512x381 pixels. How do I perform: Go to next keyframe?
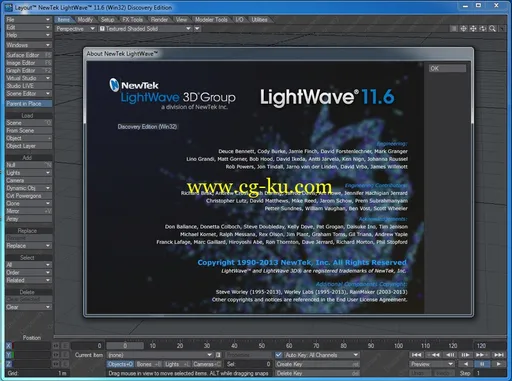tap(482, 355)
